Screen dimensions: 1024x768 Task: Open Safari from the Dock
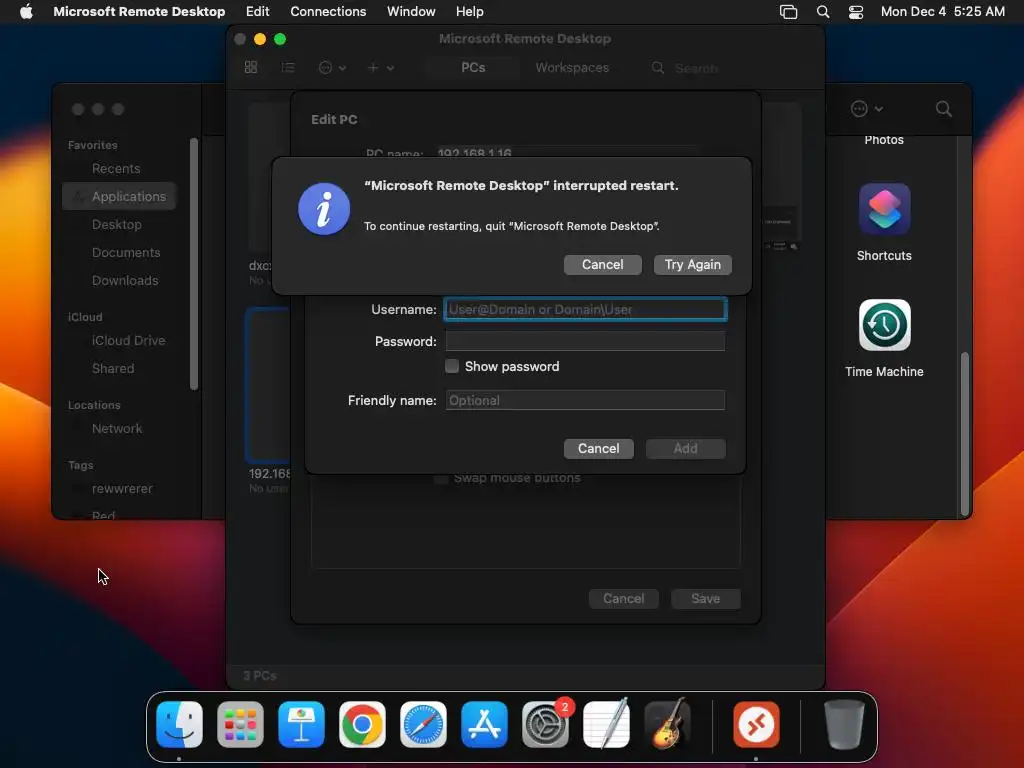pos(423,724)
